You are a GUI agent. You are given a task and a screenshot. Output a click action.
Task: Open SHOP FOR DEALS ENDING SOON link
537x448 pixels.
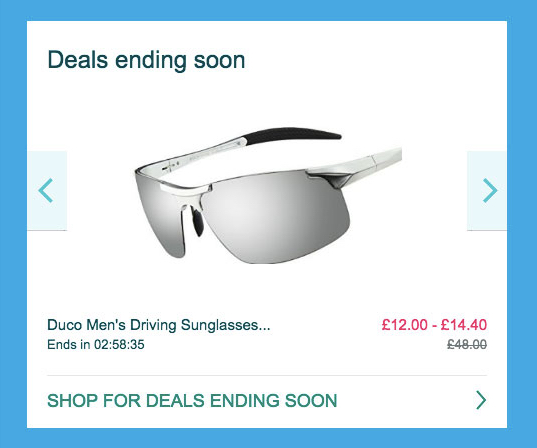point(192,400)
